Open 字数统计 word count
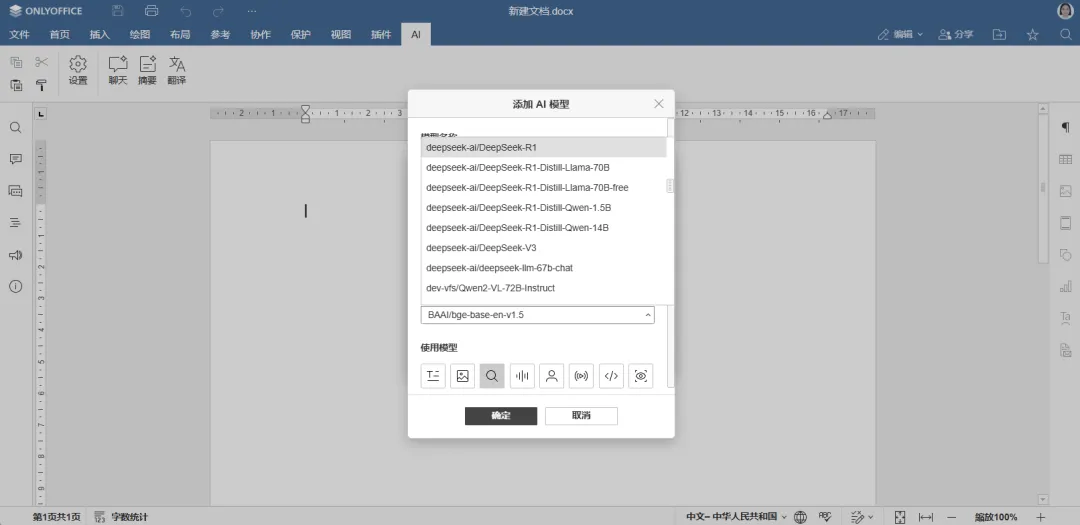Viewport: 1080px width, 525px height. point(121,517)
